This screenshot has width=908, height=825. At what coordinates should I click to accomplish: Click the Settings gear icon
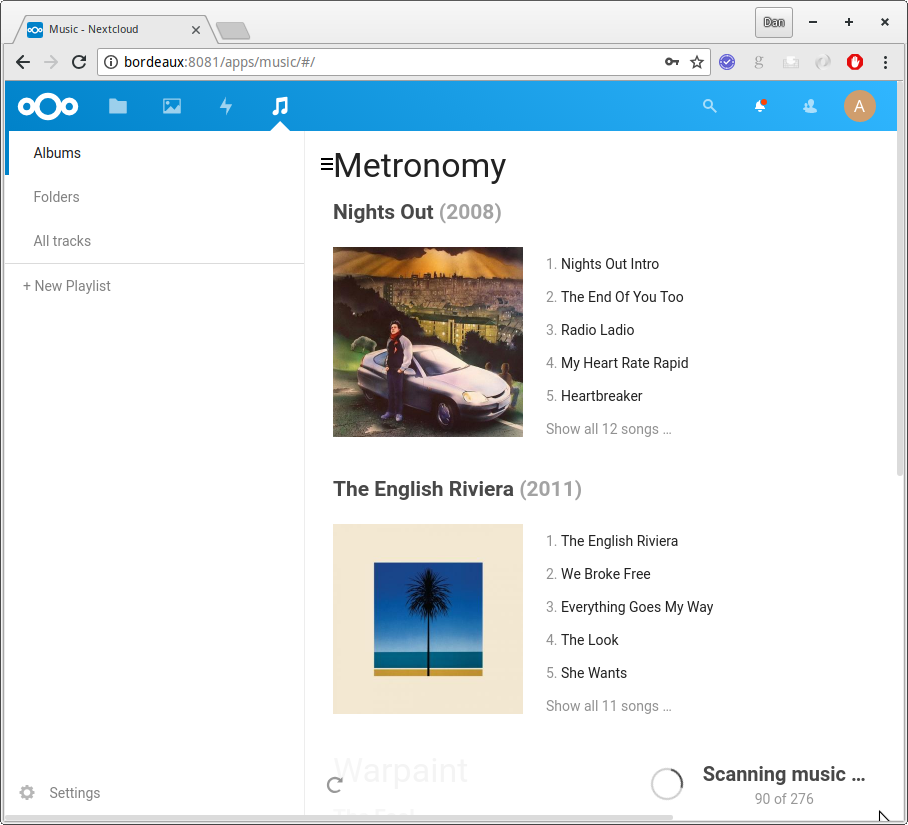coord(27,793)
